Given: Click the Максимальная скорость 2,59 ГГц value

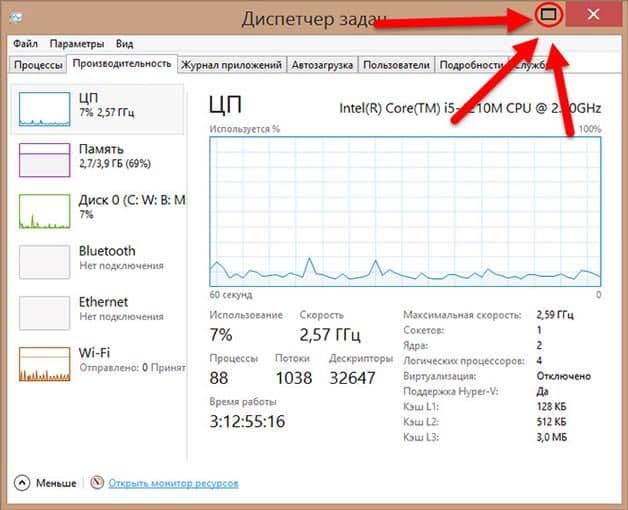Looking at the screenshot, I should 555,315.
